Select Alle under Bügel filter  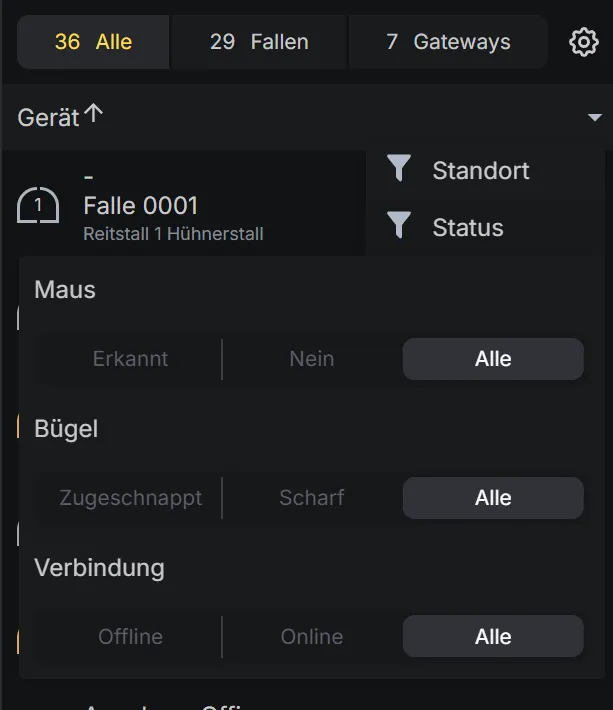[x=493, y=498]
